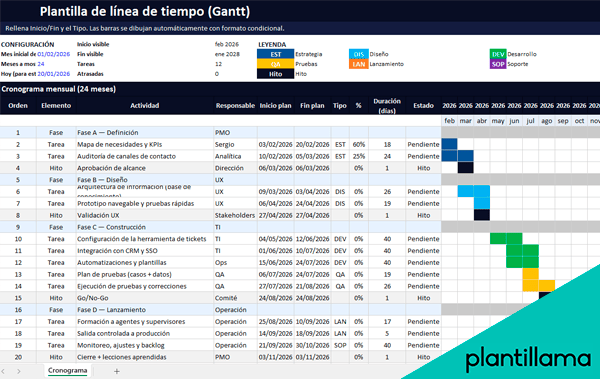Click 'Salida controlada a producción' cell

pyautogui.click(x=145, y=333)
